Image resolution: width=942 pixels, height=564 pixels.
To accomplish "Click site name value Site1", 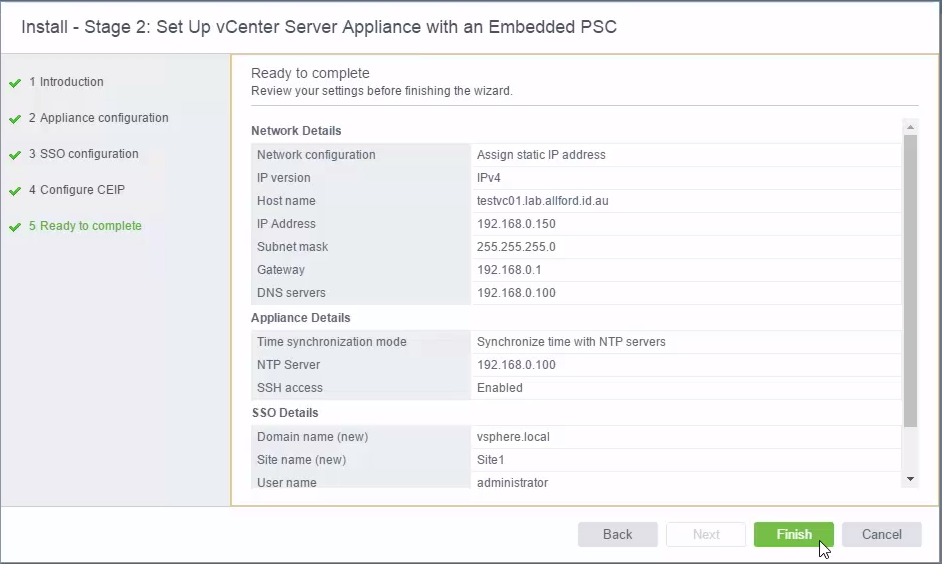I will point(490,459).
